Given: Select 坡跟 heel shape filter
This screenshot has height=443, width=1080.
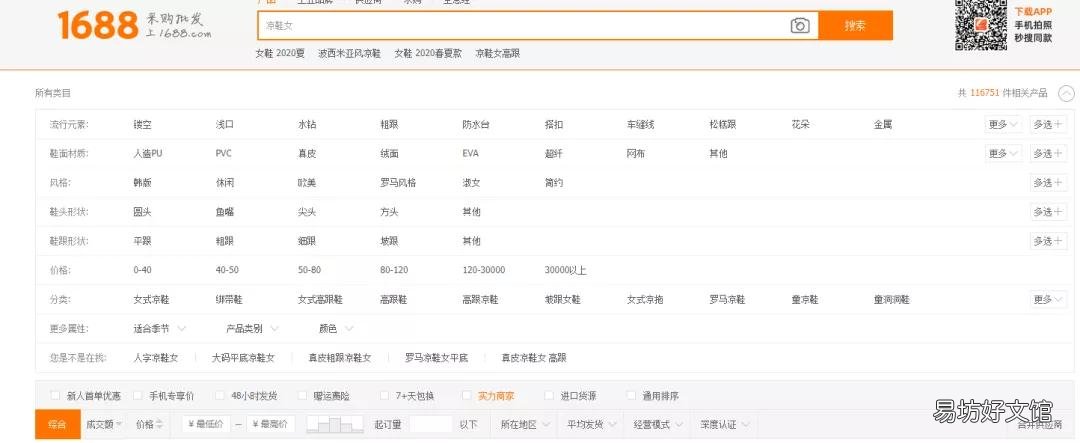Looking at the screenshot, I should click(x=389, y=241).
